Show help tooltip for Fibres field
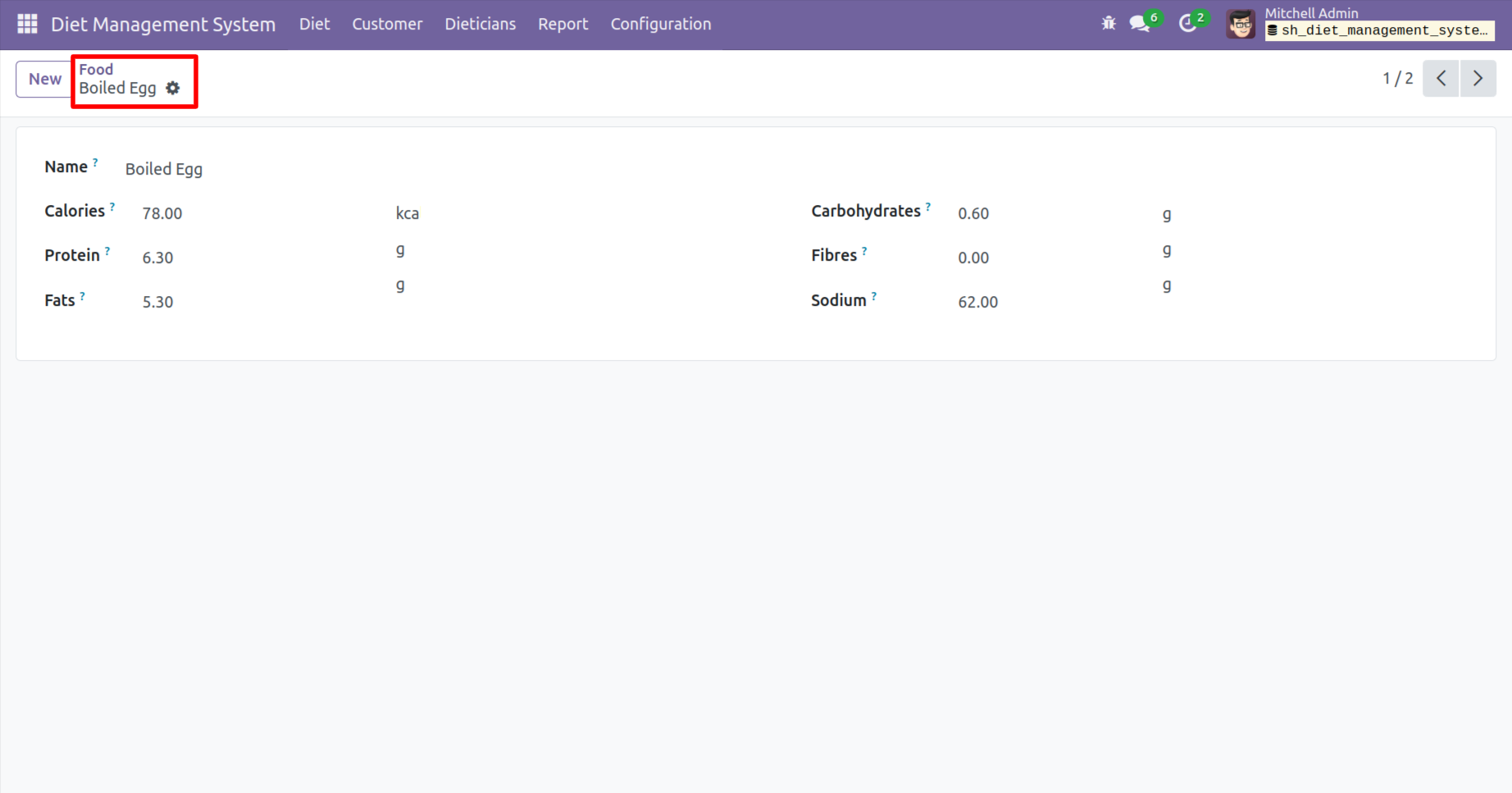Image resolution: width=1512 pixels, height=793 pixels. pos(864,251)
